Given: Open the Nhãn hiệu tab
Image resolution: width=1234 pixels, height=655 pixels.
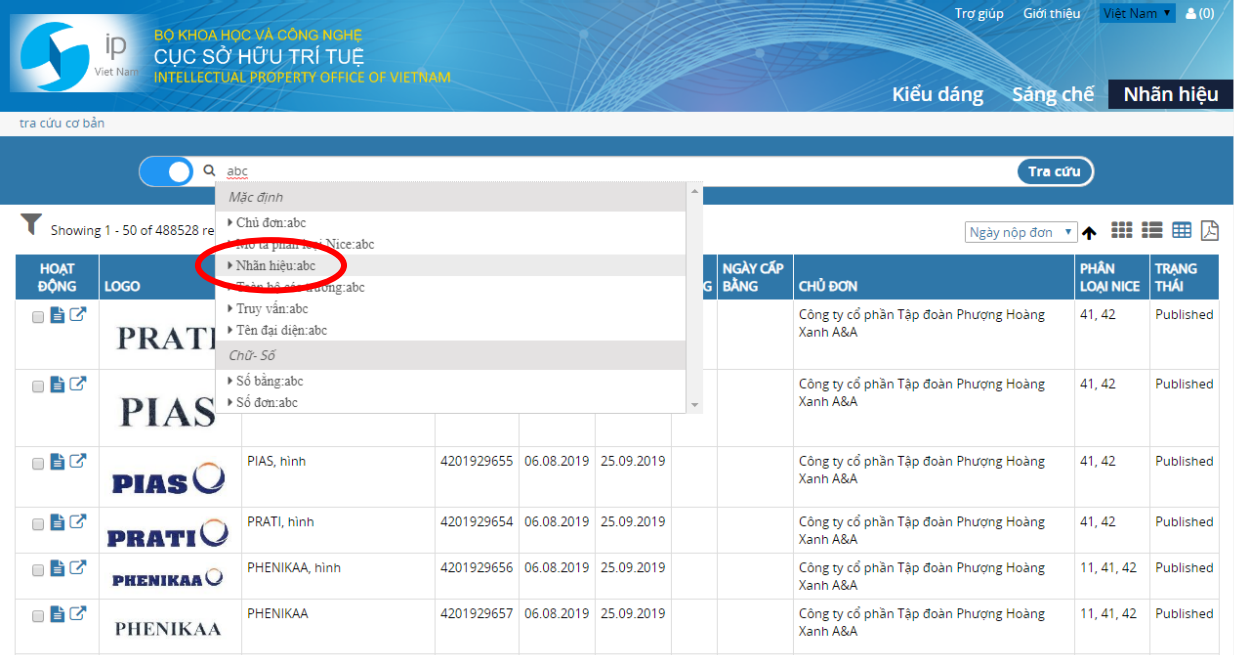Looking at the screenshot, I should 1171,95.
